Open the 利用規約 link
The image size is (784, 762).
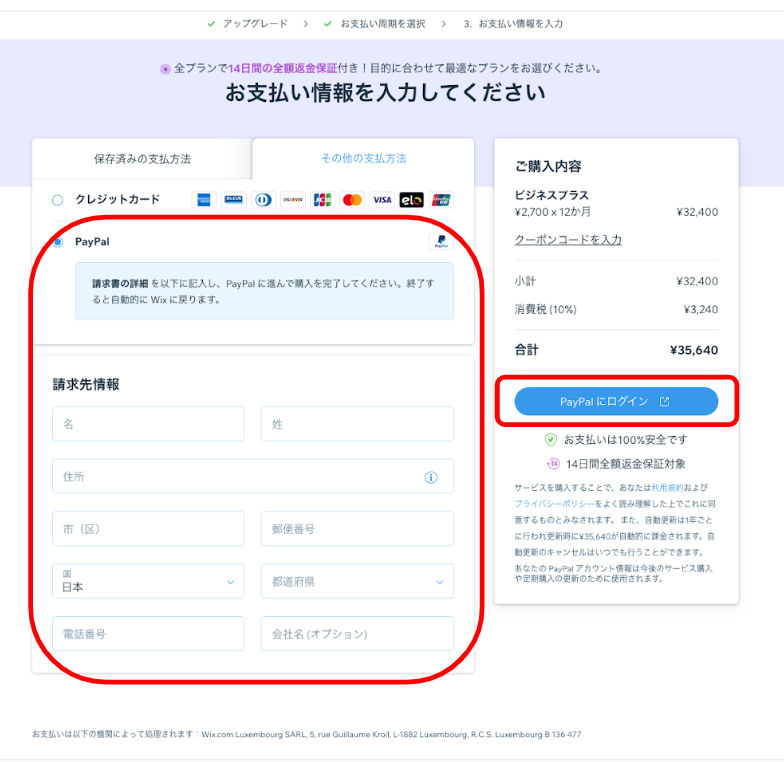pyautogui.click(x=667, y=488)
